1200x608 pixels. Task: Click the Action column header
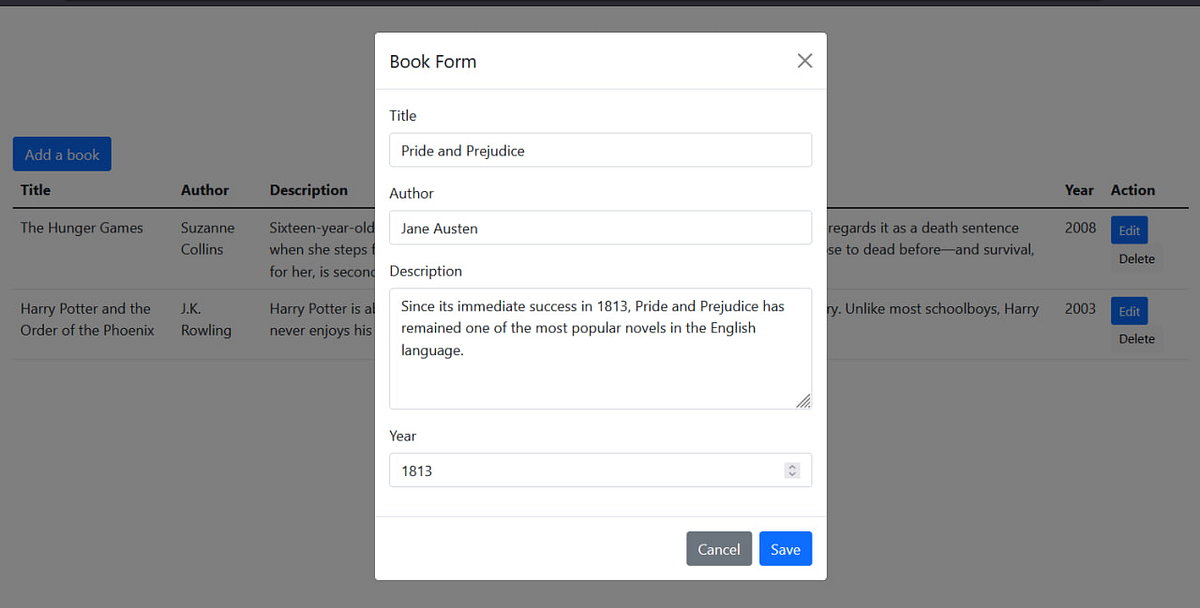[x=1133, y=190]
